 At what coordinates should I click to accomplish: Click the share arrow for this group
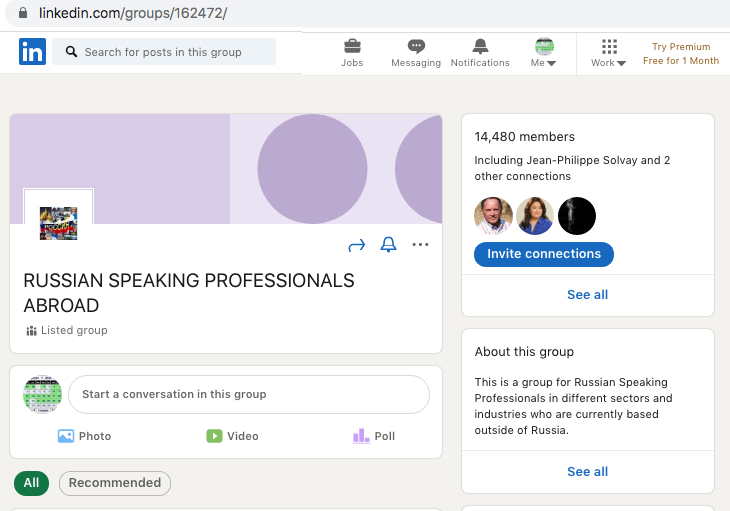357,245
